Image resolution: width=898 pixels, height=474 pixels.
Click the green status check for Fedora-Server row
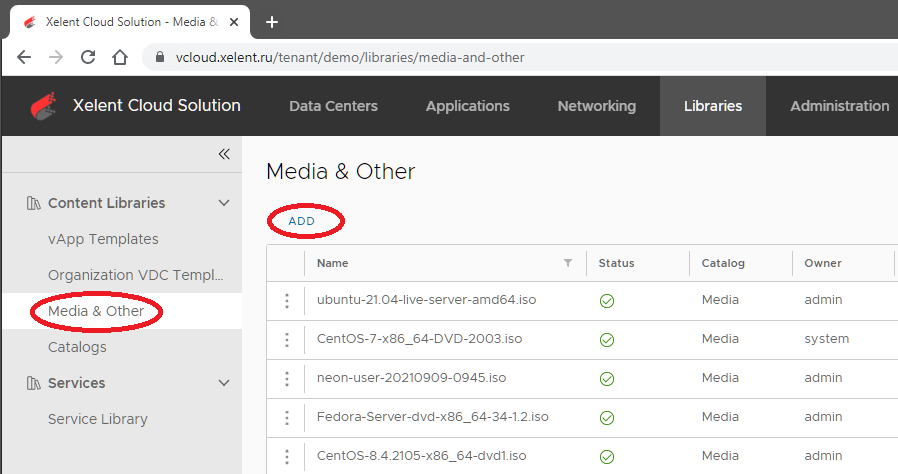tap(606, 417)
